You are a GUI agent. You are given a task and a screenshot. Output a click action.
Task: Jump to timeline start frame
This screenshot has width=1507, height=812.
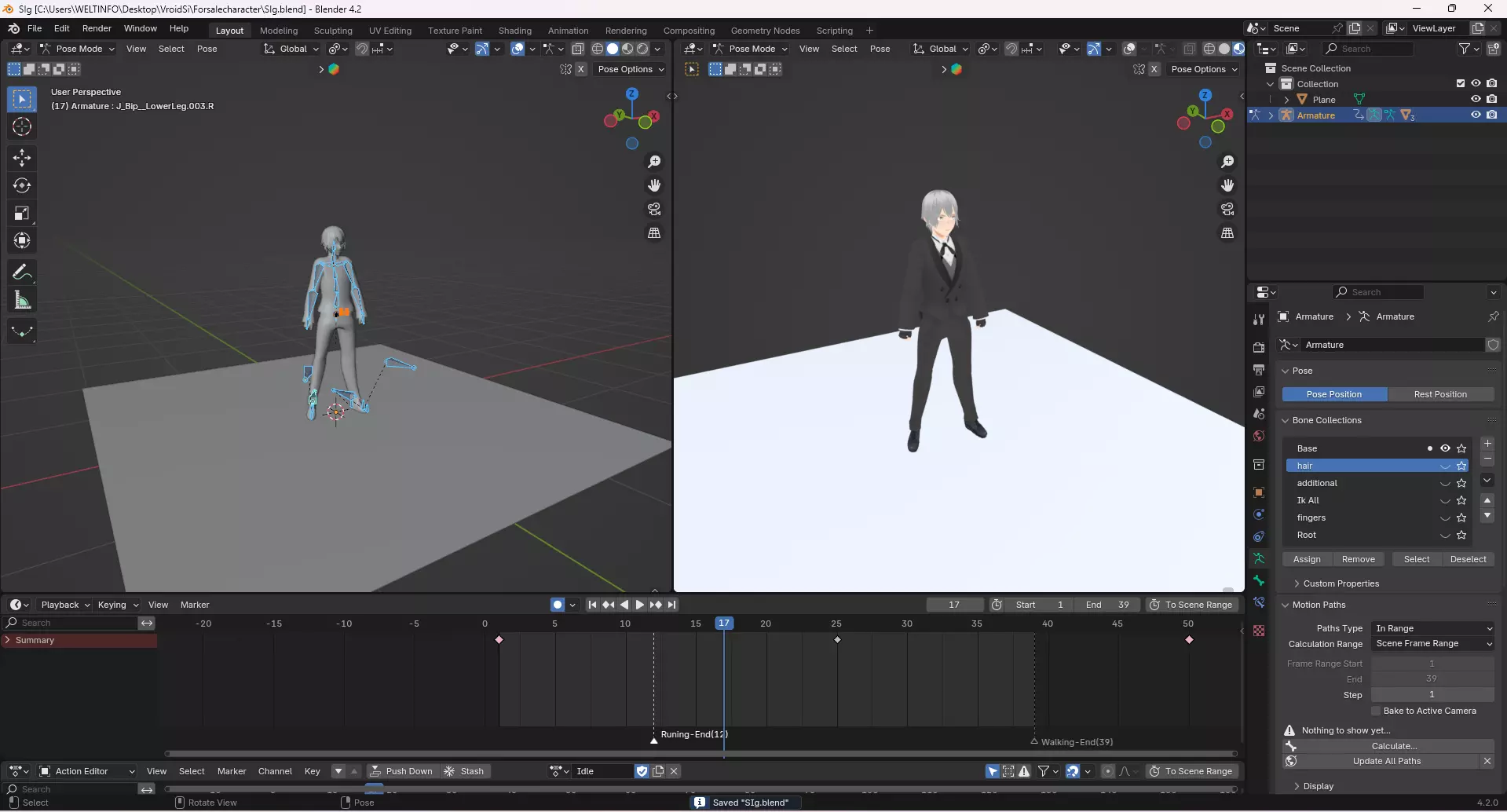(x=592, y=605)
